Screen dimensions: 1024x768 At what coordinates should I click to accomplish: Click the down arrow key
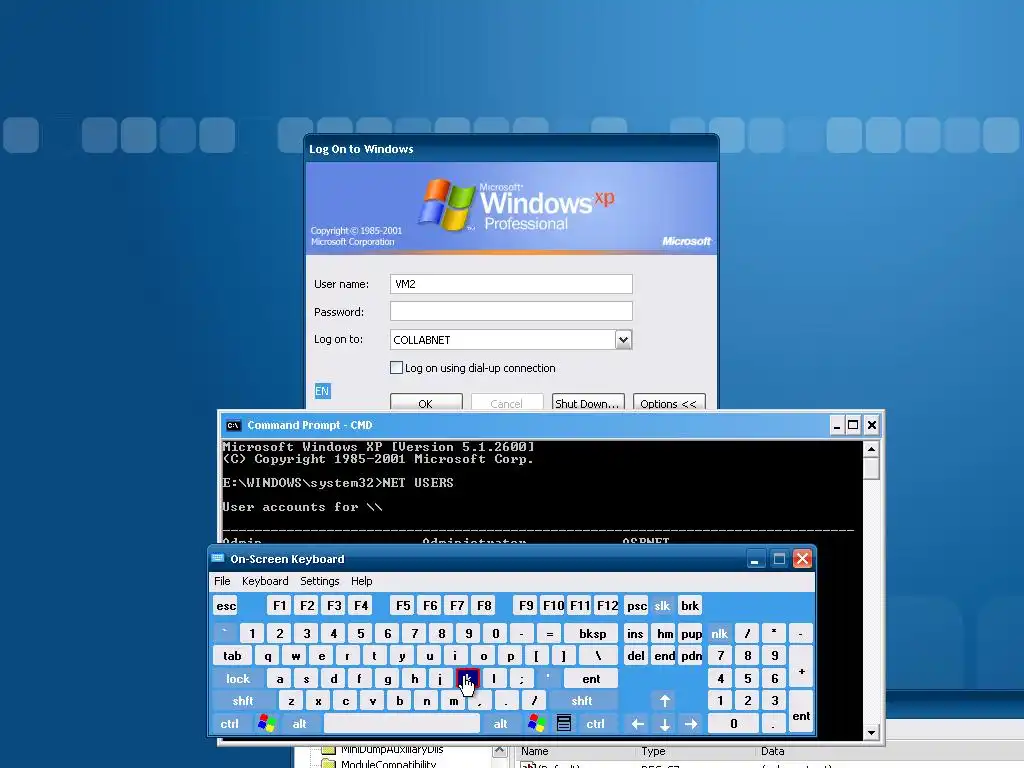[x=665, y=724]
